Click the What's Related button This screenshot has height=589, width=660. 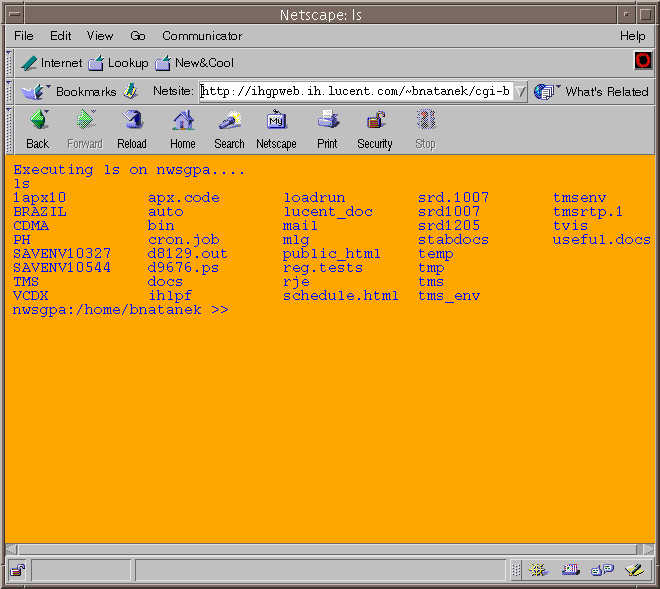tap(591, 91)
